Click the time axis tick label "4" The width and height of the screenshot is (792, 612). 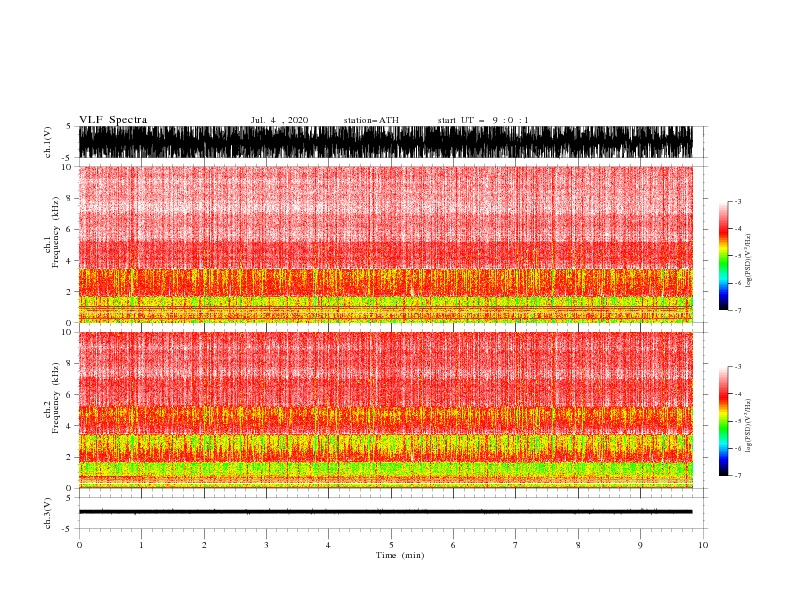[x=328, y=545]
